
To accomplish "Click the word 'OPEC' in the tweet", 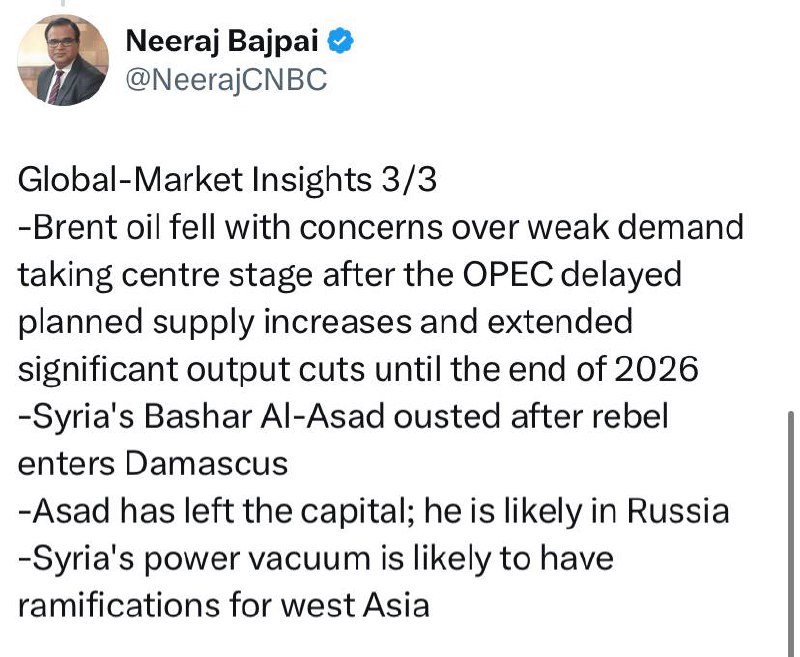I will tap(507, 275).
